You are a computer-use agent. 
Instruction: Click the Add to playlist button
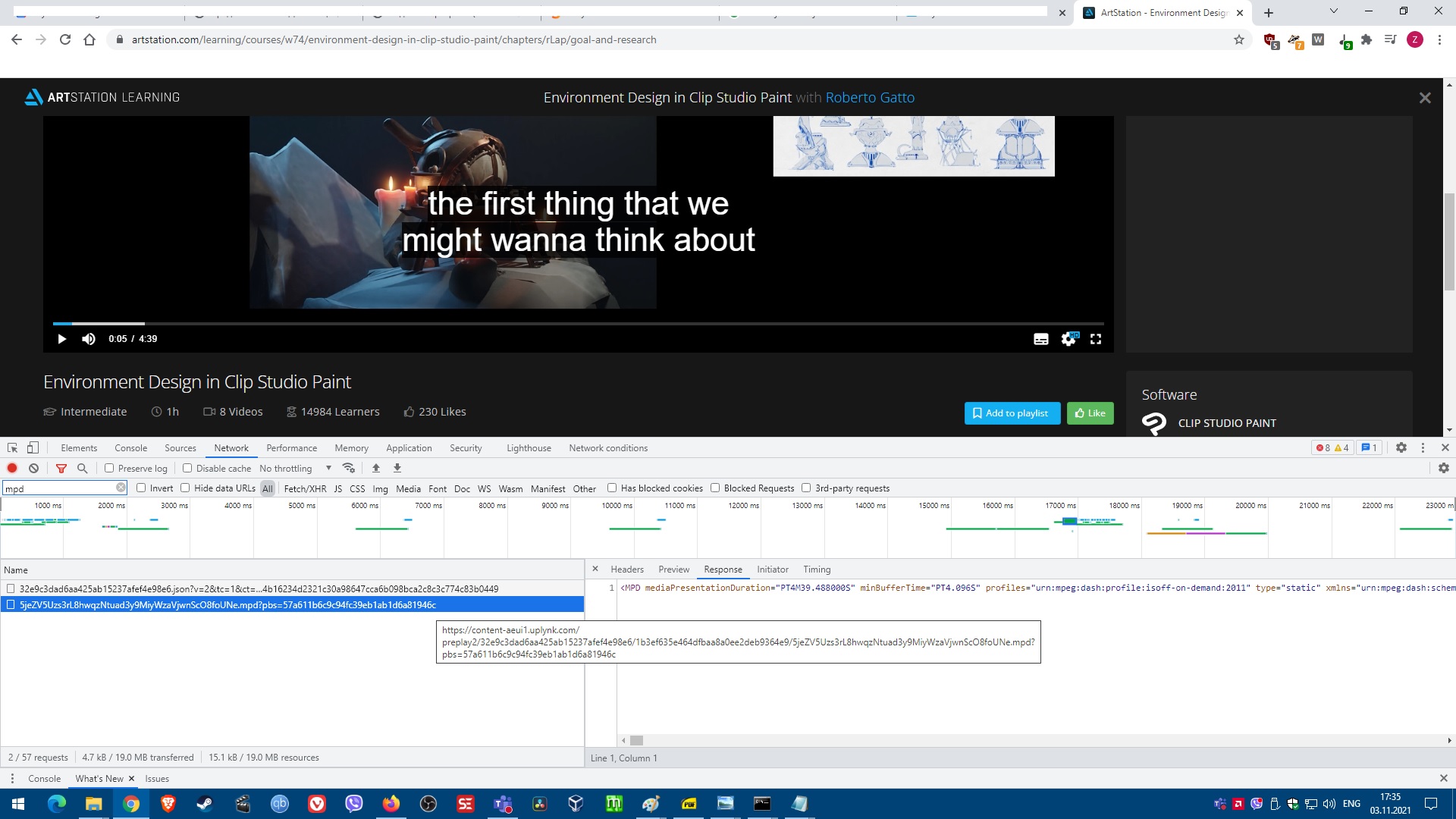coord(1012,413)
